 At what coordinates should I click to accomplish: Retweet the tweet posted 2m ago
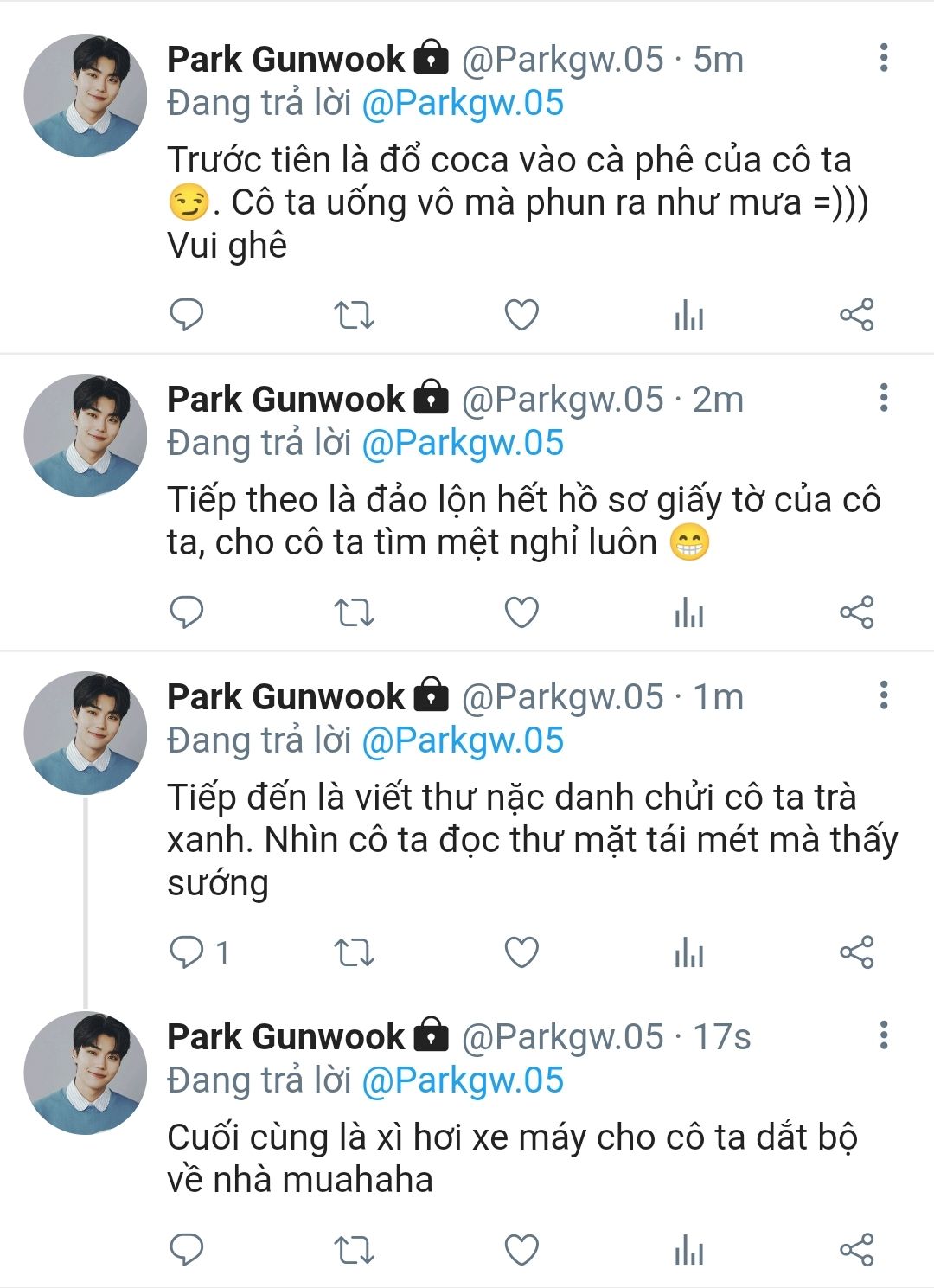[x=354, y=612]
